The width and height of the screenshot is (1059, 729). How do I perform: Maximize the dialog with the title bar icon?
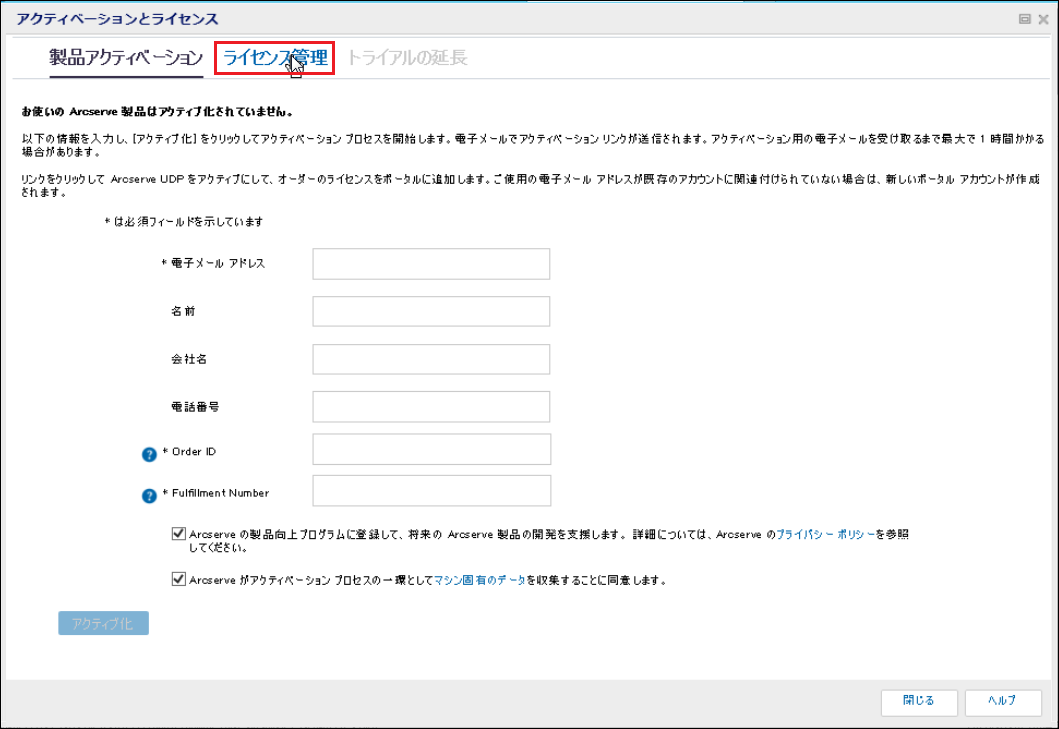(x=1025, y=19)
